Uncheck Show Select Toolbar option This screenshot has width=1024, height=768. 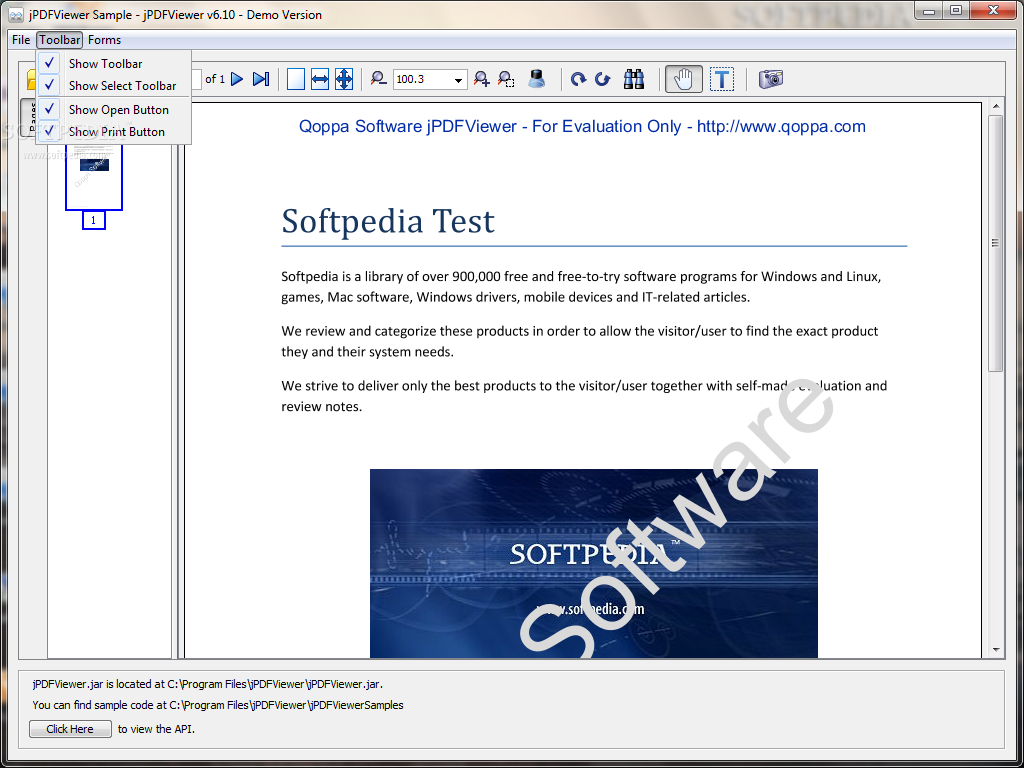(114, 86)
